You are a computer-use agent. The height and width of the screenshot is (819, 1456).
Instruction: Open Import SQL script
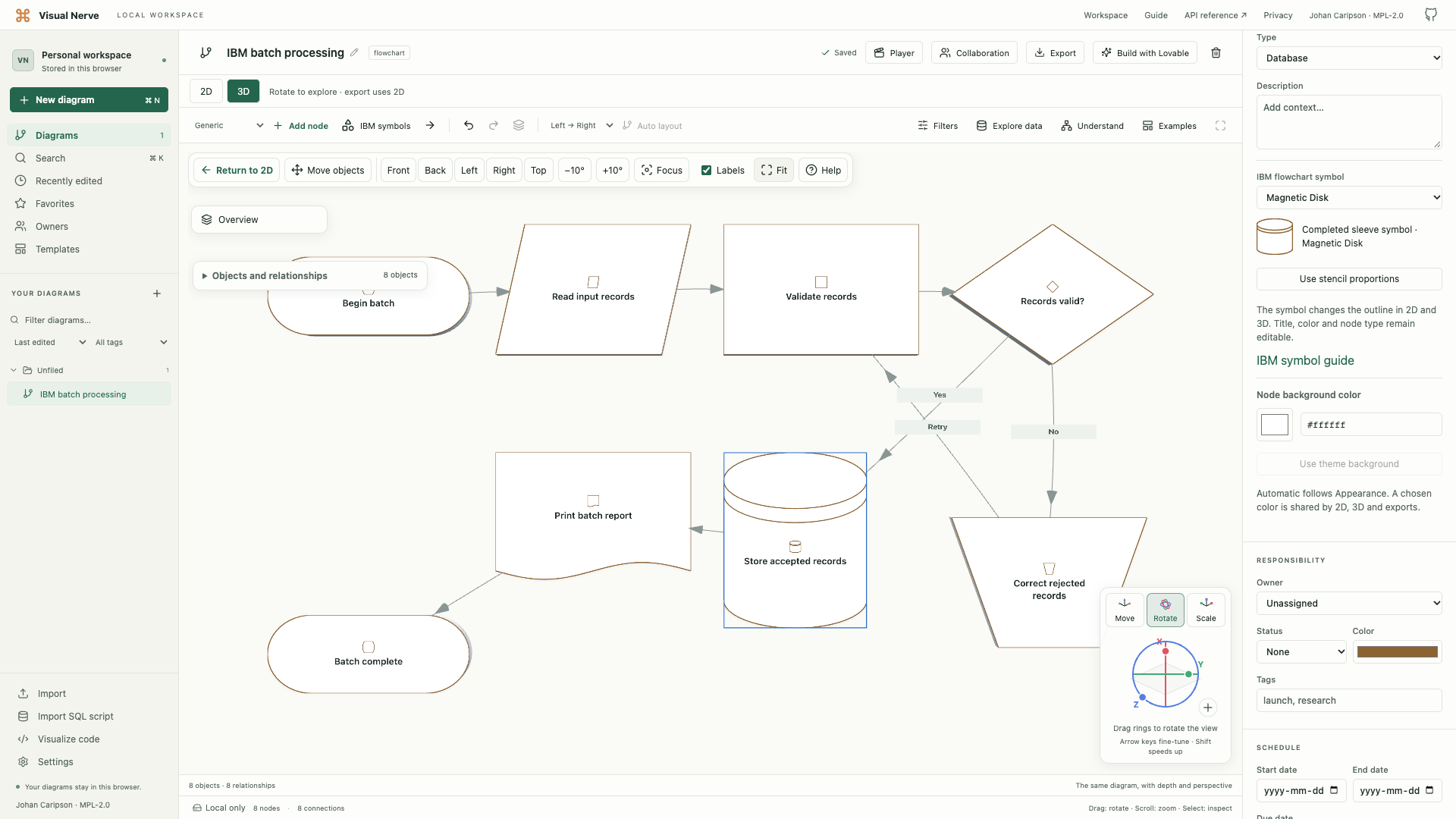pos(75,717)
